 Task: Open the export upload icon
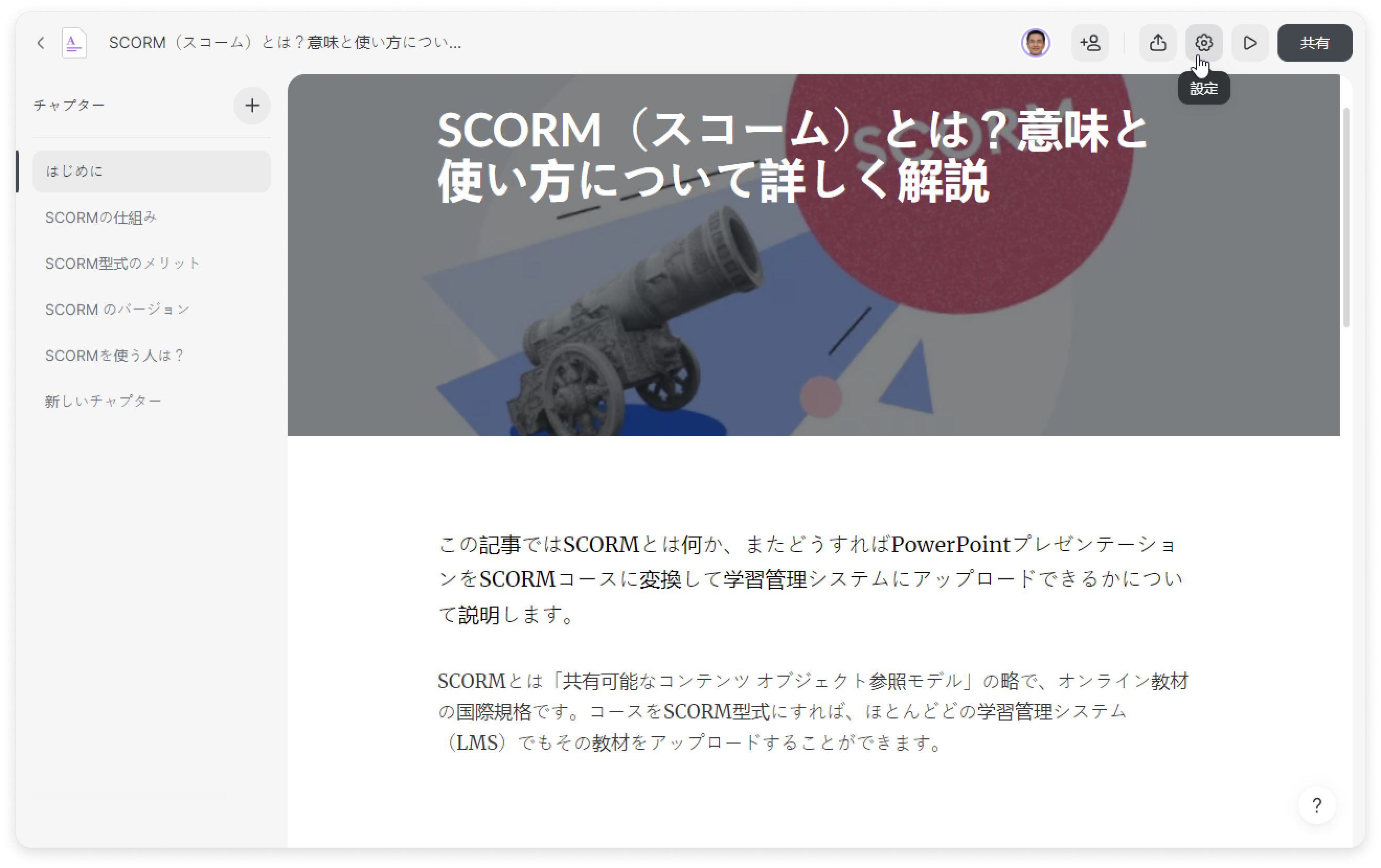(1158, 43)
